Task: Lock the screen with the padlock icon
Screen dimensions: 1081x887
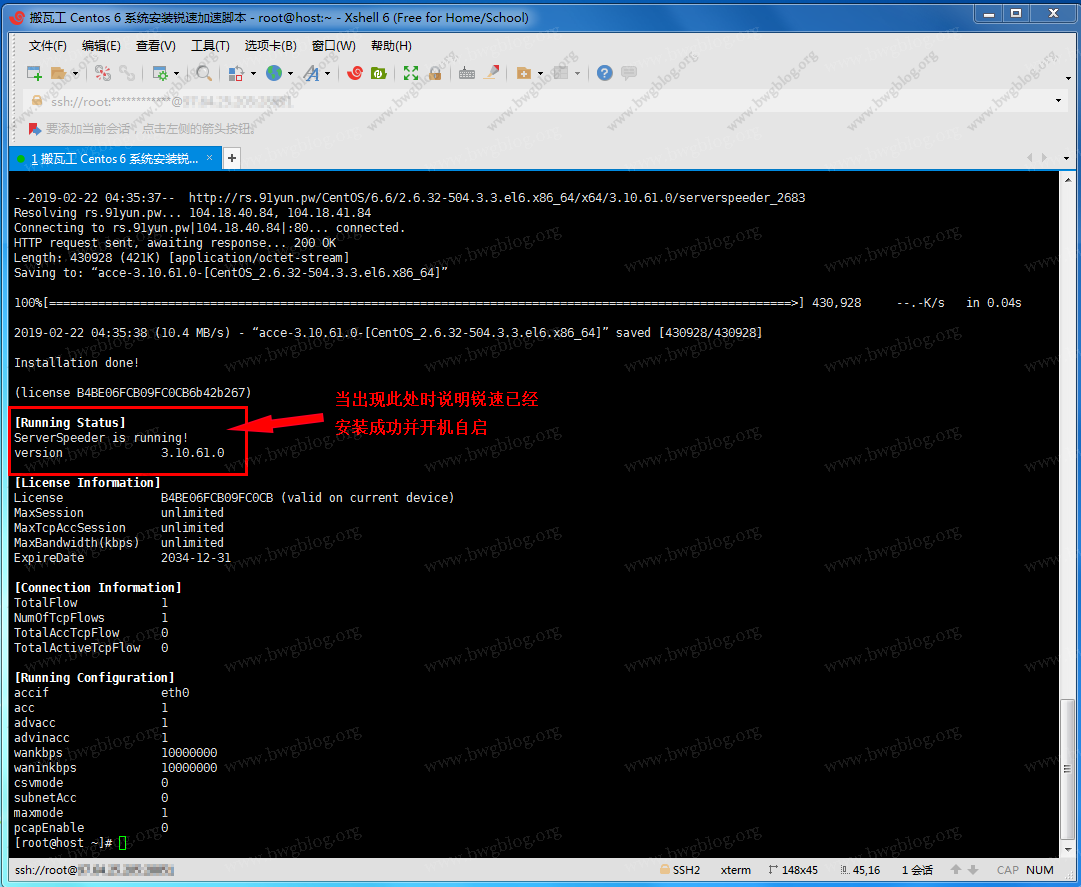Action: point(434,73)
